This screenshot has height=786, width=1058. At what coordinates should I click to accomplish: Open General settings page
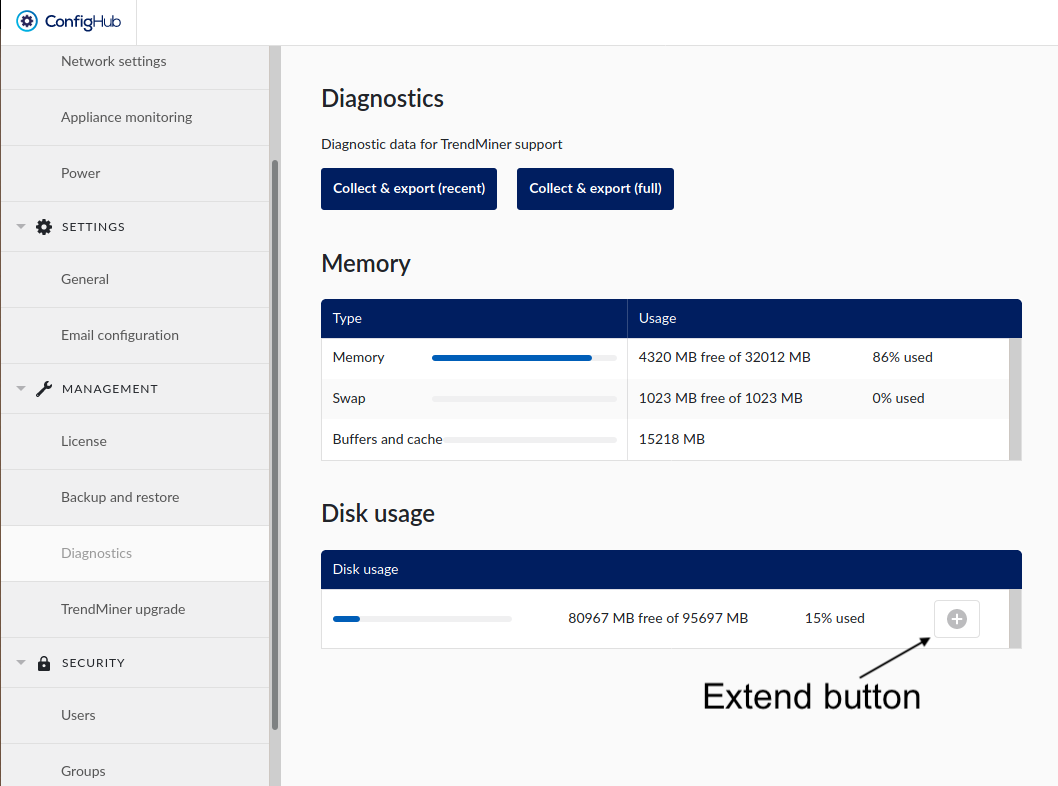[85, 279]
